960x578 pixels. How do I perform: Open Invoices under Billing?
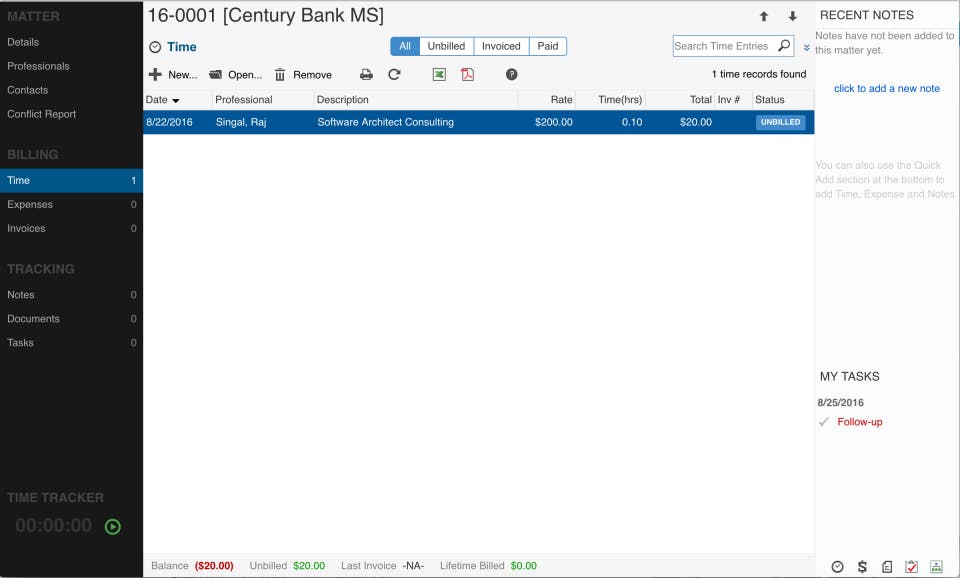pos(71,228)
